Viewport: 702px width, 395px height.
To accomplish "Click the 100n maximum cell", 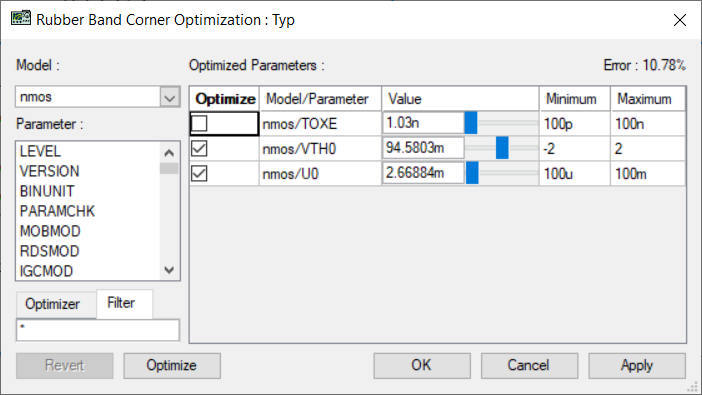I will point(648,124).
